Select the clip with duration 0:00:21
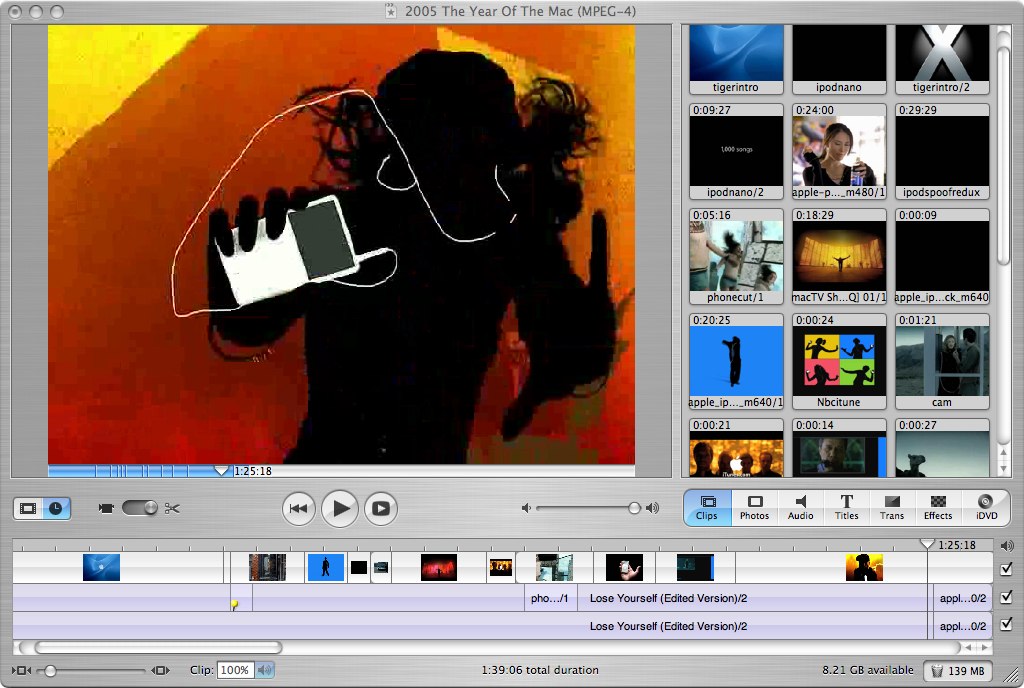The width and height of the screenshot is (1024, 688). [736, 448]
